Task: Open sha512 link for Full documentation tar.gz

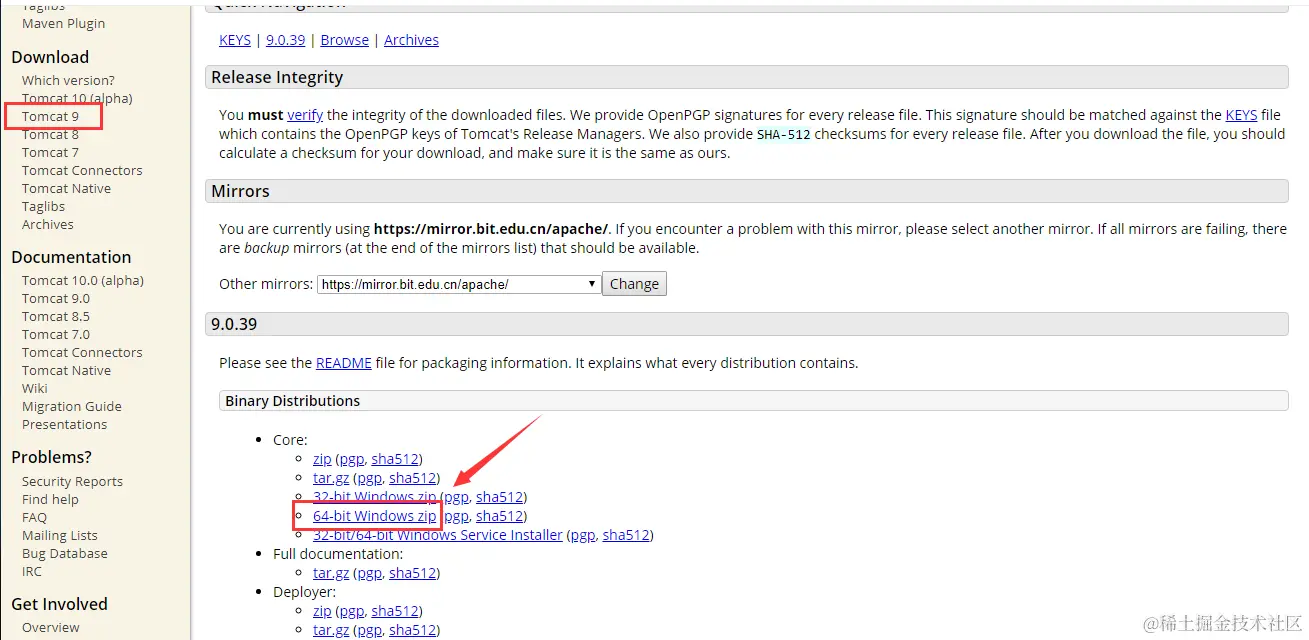Action: (x=412, y=573)
